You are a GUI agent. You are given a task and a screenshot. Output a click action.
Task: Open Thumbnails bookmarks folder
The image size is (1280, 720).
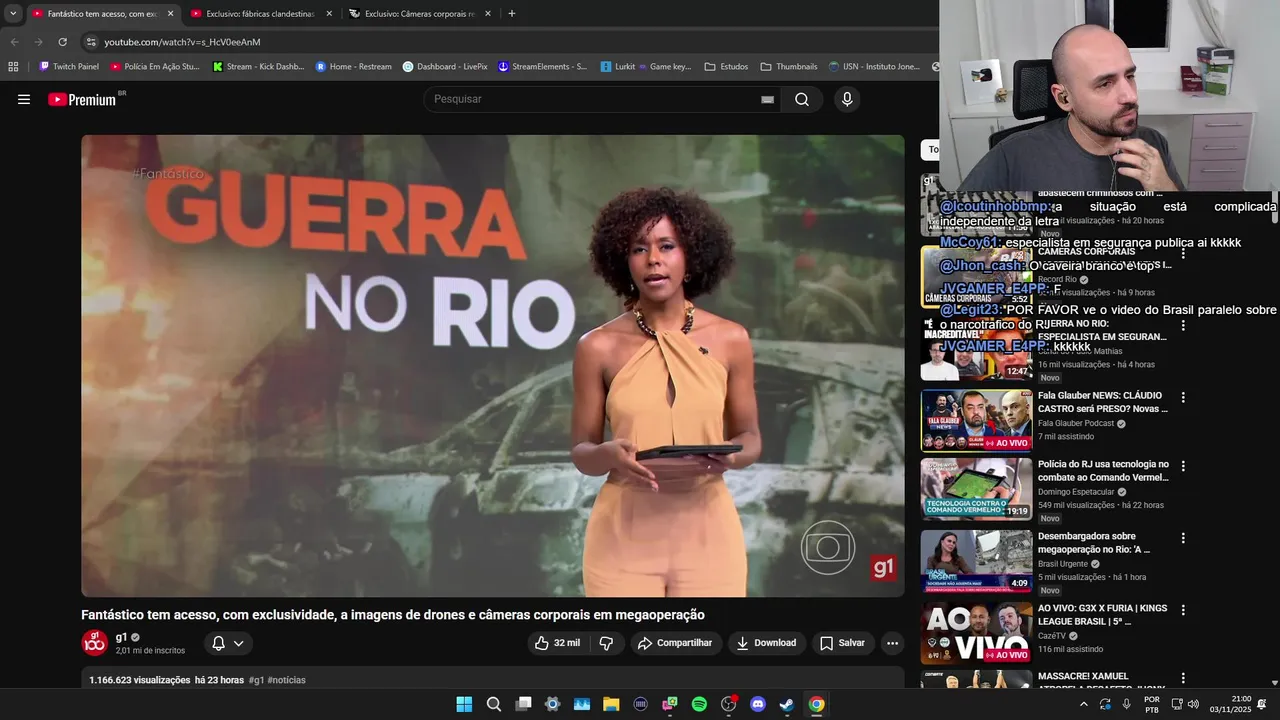(x=789, y=67)
